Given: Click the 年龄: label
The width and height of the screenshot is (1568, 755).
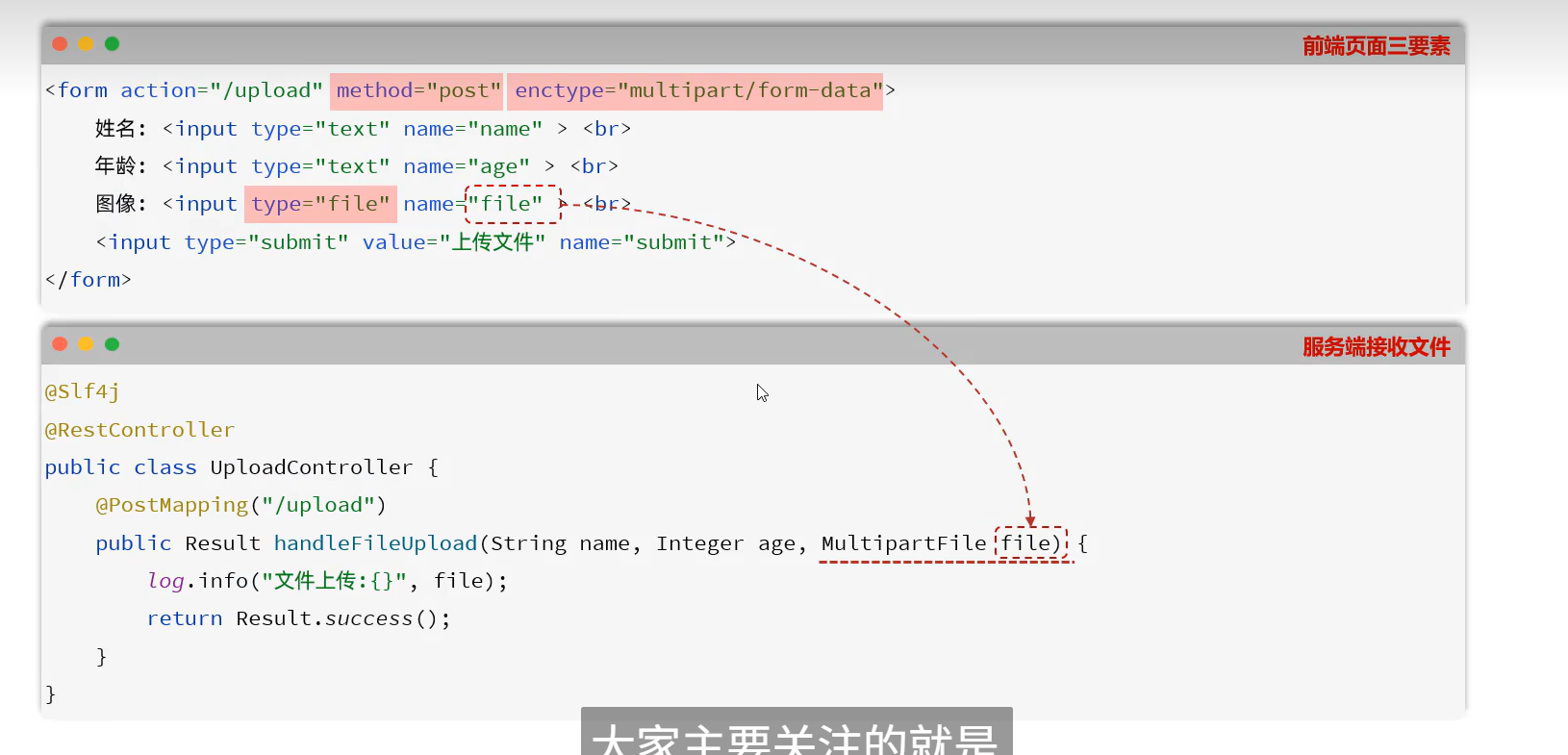Looking at the screenshot, I should point(121,166).
